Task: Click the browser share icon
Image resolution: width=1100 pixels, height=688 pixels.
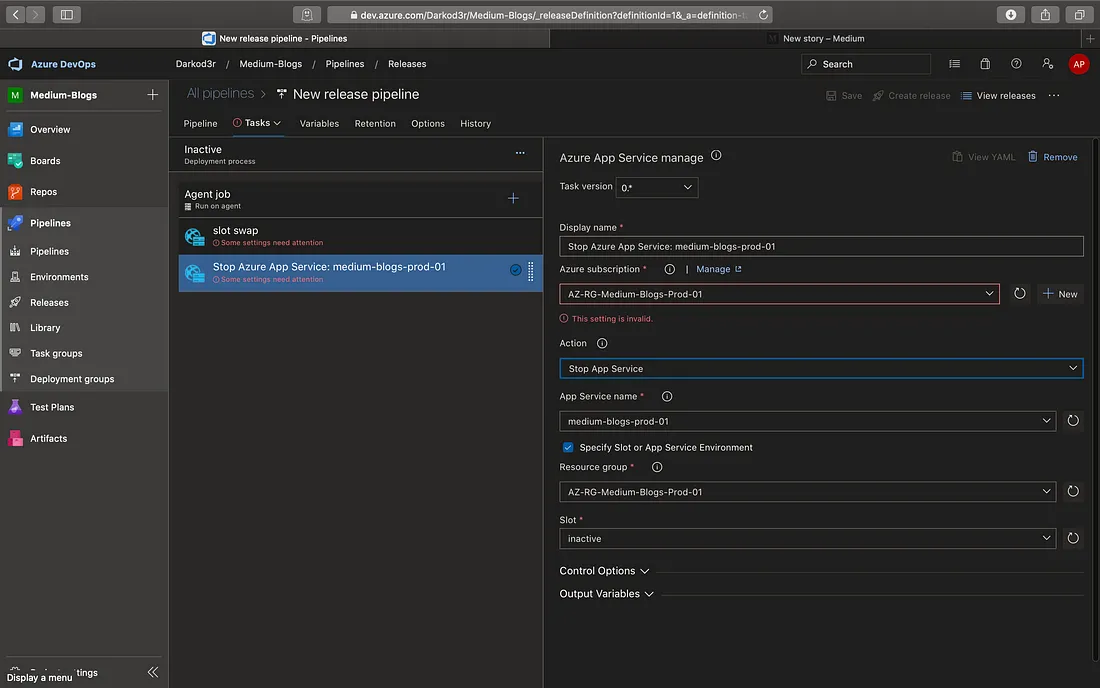Action: (1045, 14)
